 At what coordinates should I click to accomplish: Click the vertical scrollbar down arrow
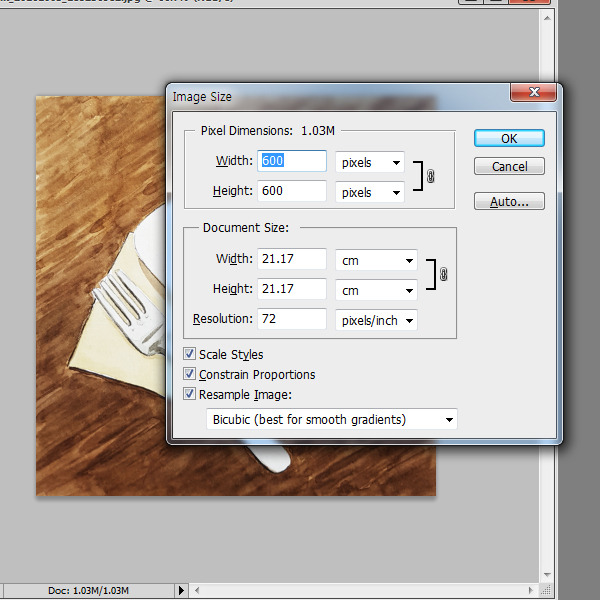point(547,575)
